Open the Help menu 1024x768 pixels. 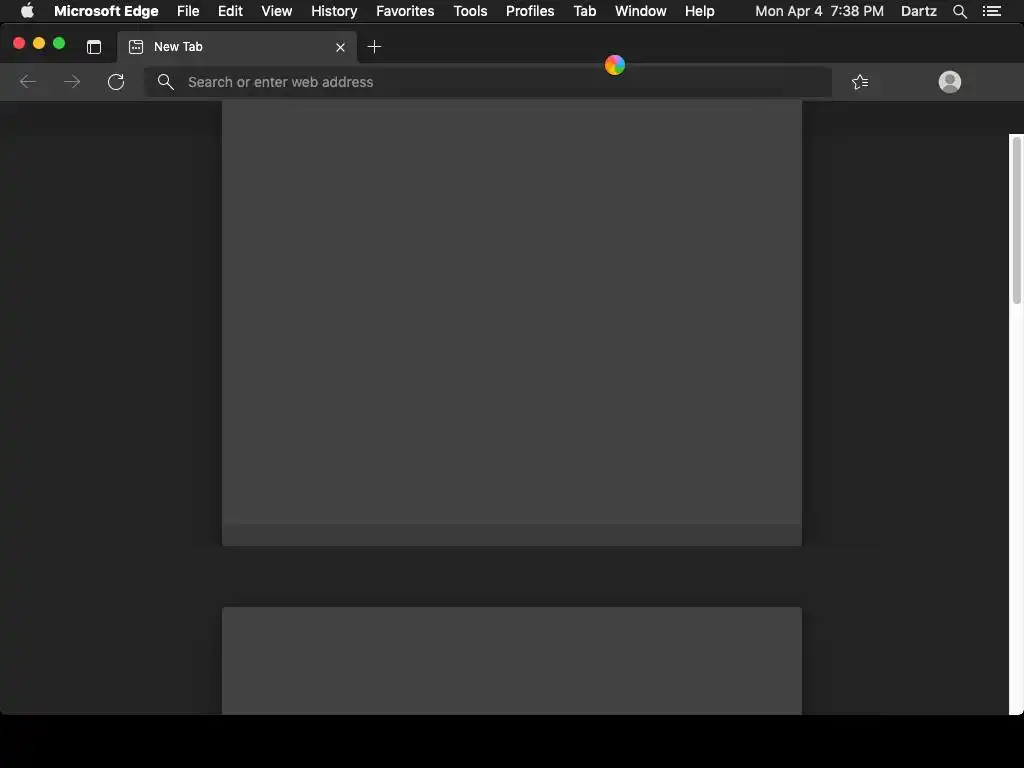pyautogui.click(x=699, y=11)
